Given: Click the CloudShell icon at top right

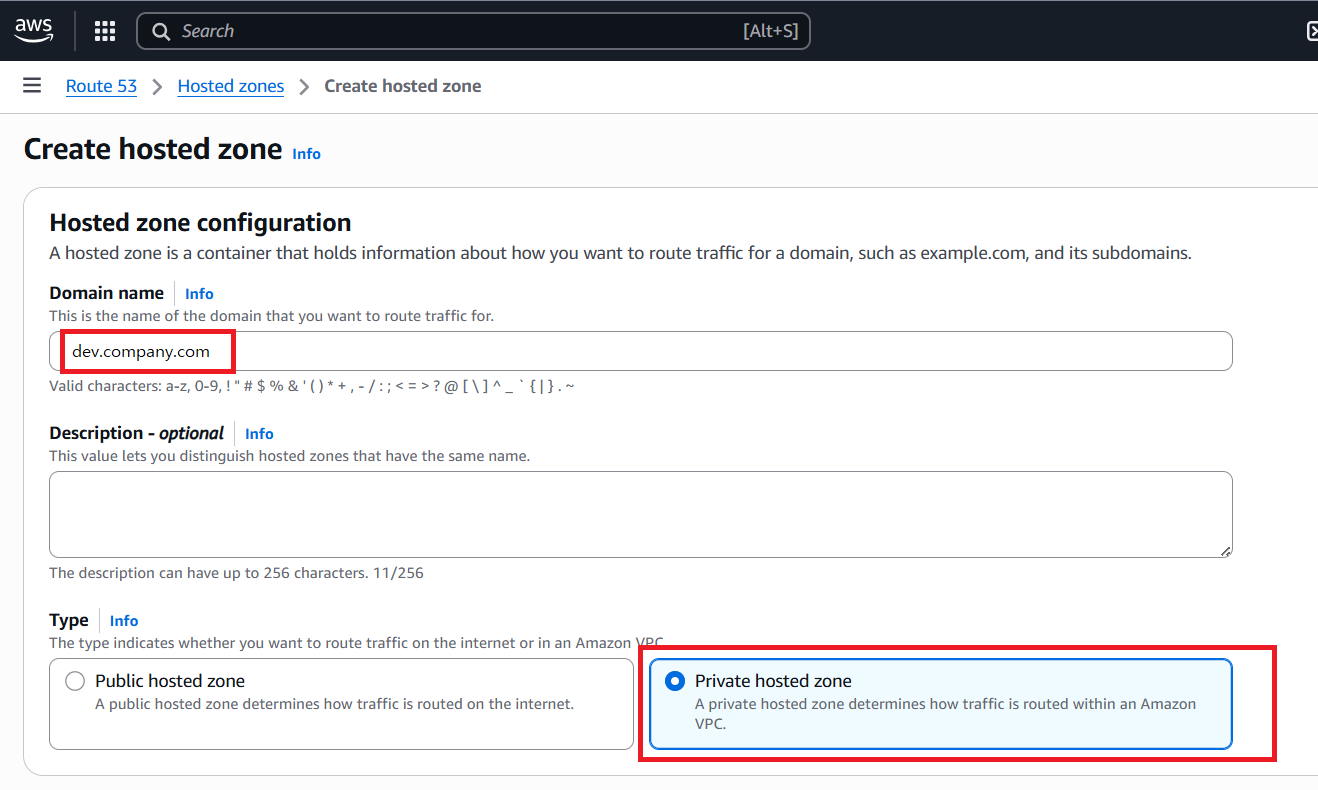Looking at the screenshot, I should pyautogui.click(x=1311, y=31).
